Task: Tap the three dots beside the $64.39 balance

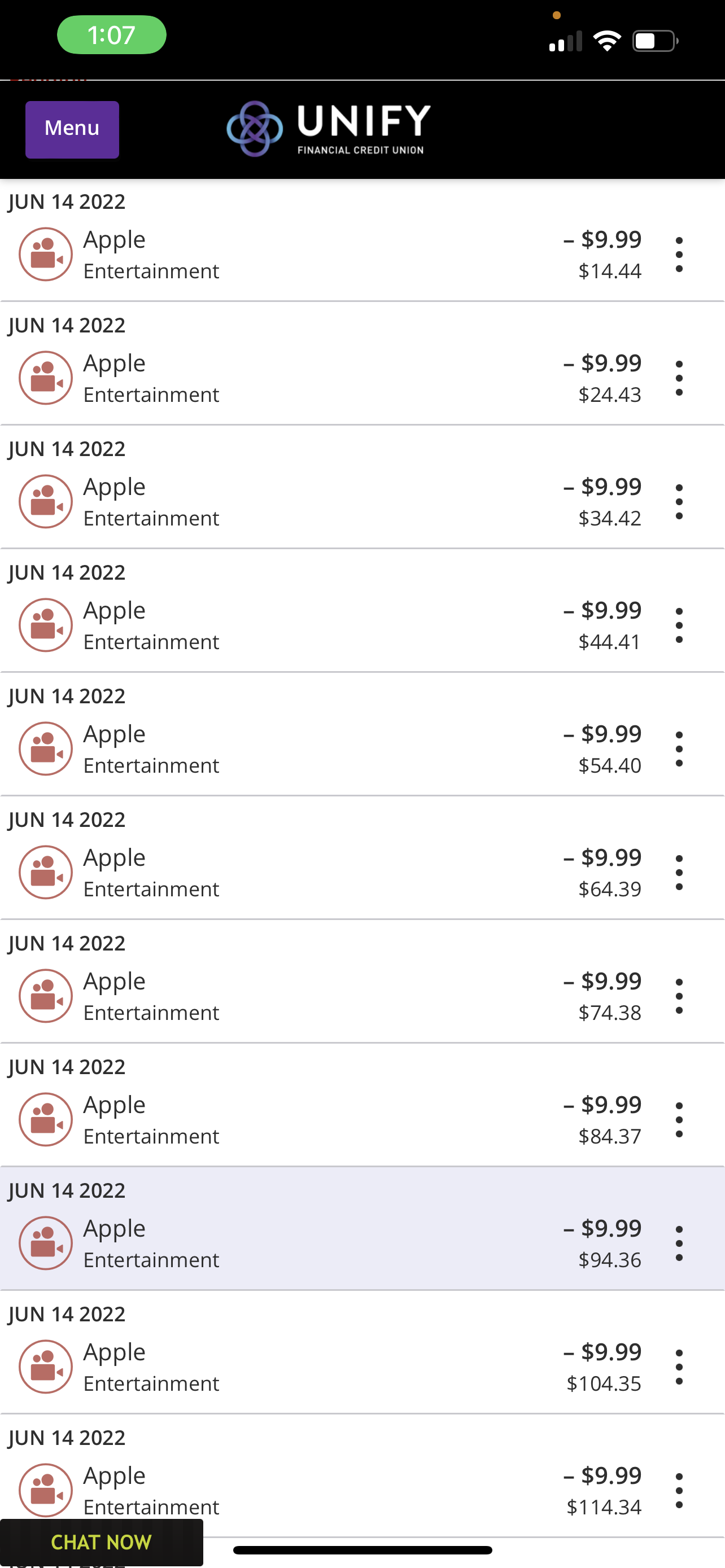Action: point(679,872)
